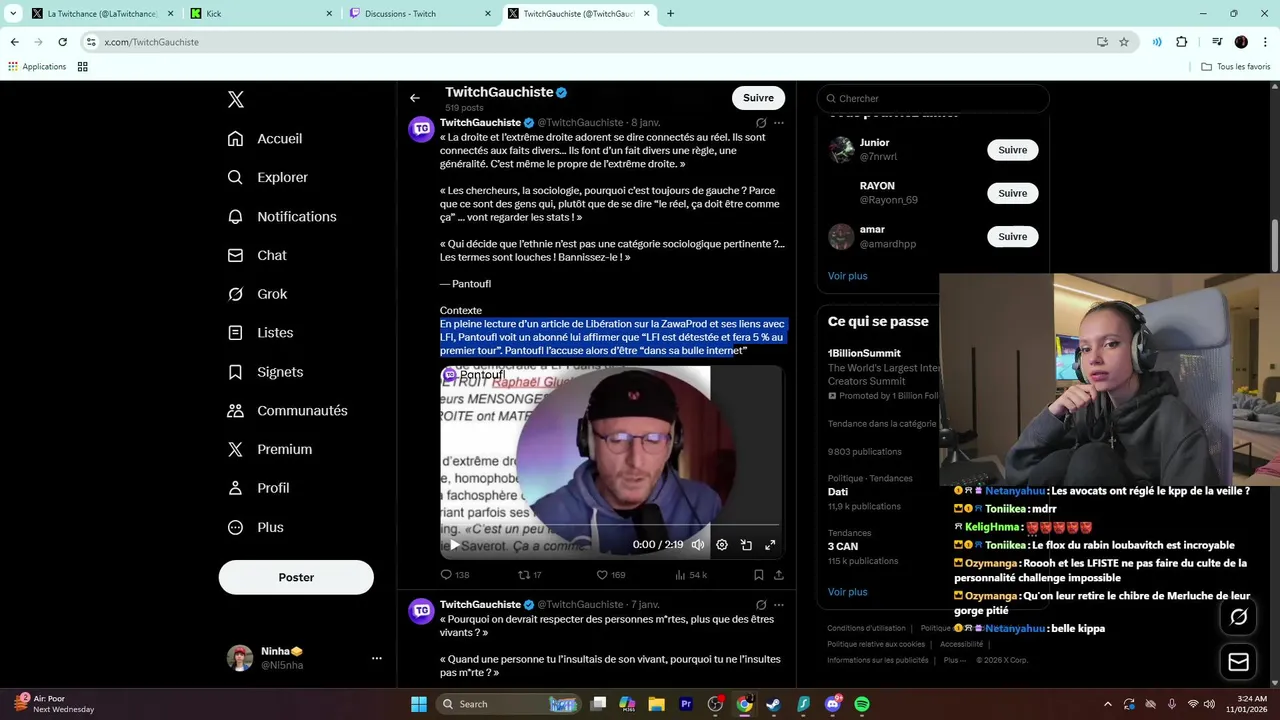Screen dimensions: 1280x720
Task: Open new browser tab
Action: (x=670, y=14)
